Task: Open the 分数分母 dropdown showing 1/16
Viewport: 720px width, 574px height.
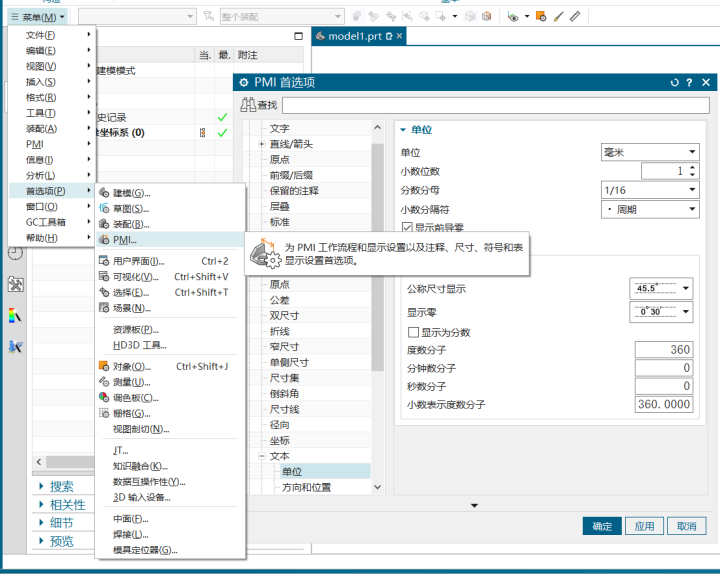Action: pyautogui.click(x=649, y=189)
